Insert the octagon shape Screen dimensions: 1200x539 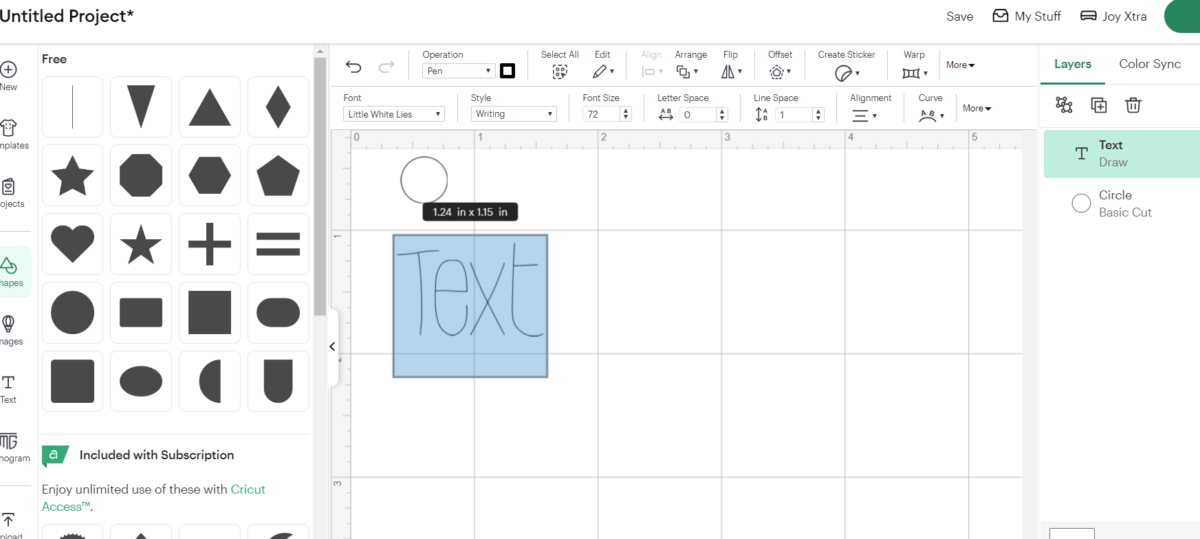click(141, 176)
